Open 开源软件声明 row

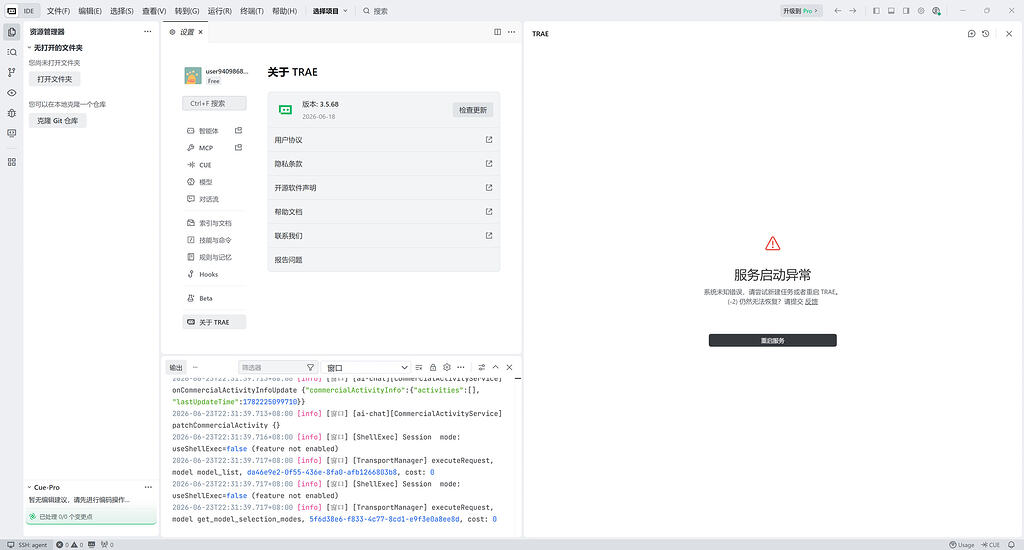click(384, 188)
